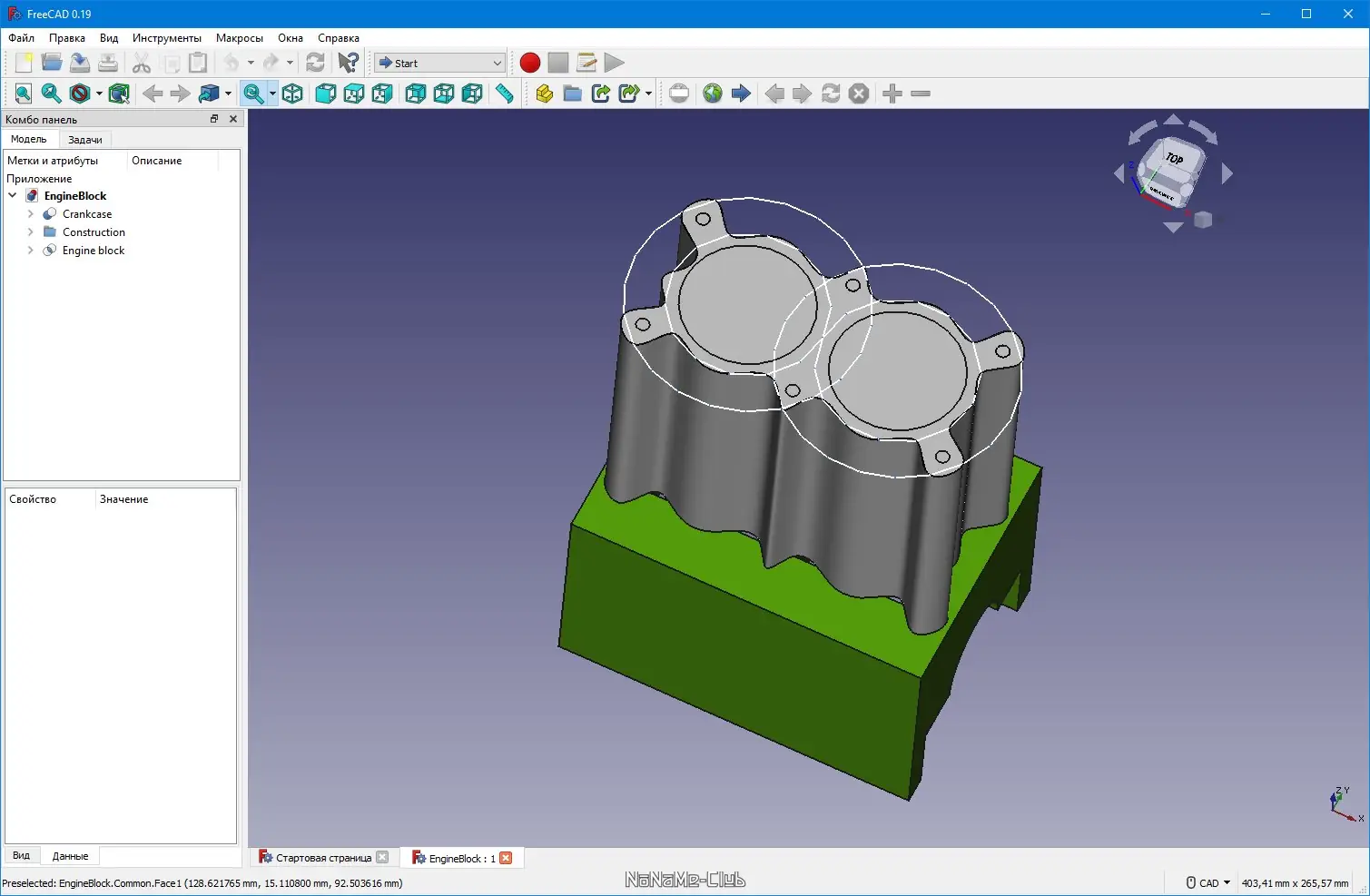Open website using the globe icon
Image resolution: width=1370 pixels, height=896 pixels.
click(x=713, y=94)
